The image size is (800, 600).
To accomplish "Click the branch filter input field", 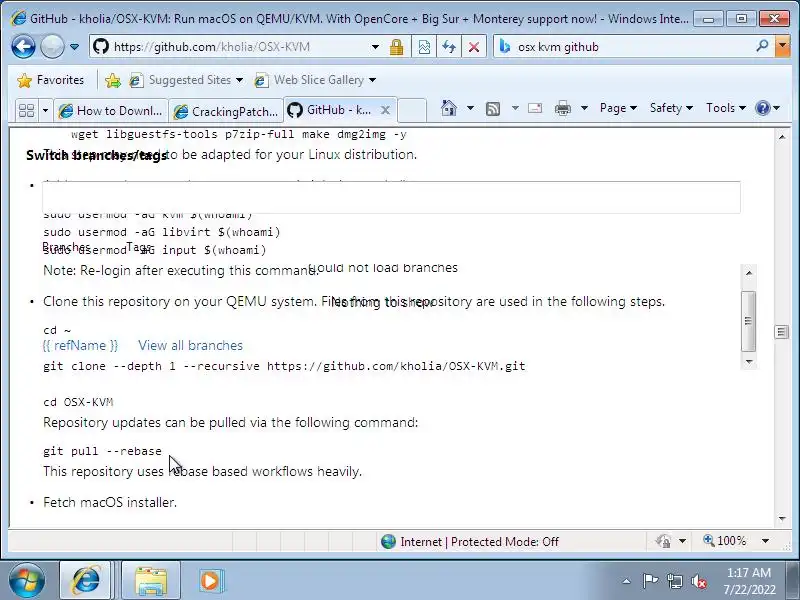I will (x=391, y=197).
